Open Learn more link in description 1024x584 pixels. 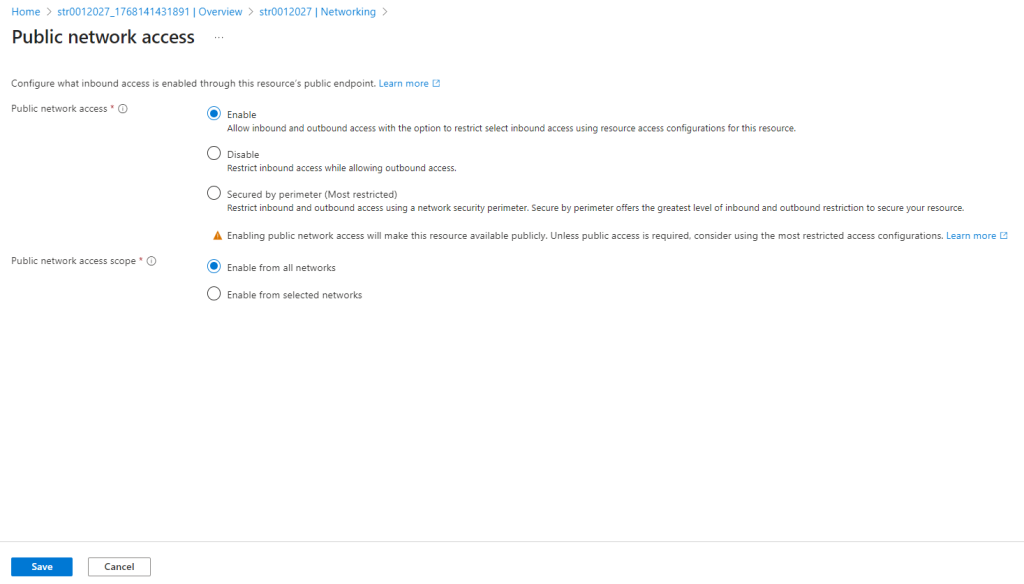403,84
